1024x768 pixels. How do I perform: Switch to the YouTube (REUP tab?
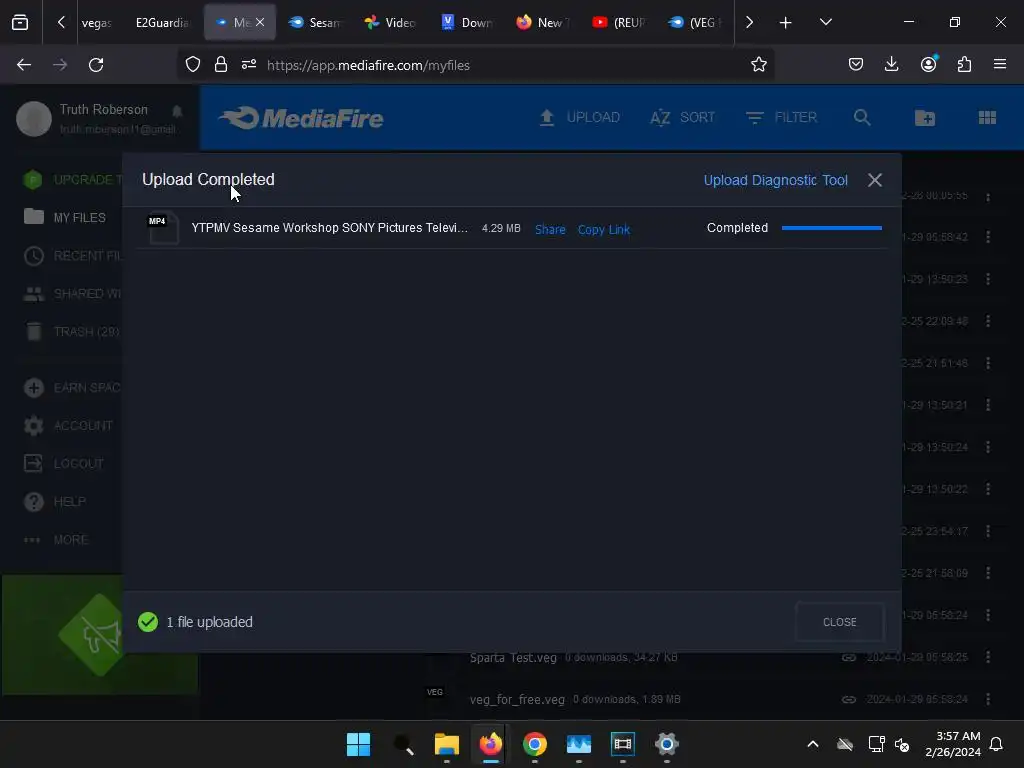[620, 23]
